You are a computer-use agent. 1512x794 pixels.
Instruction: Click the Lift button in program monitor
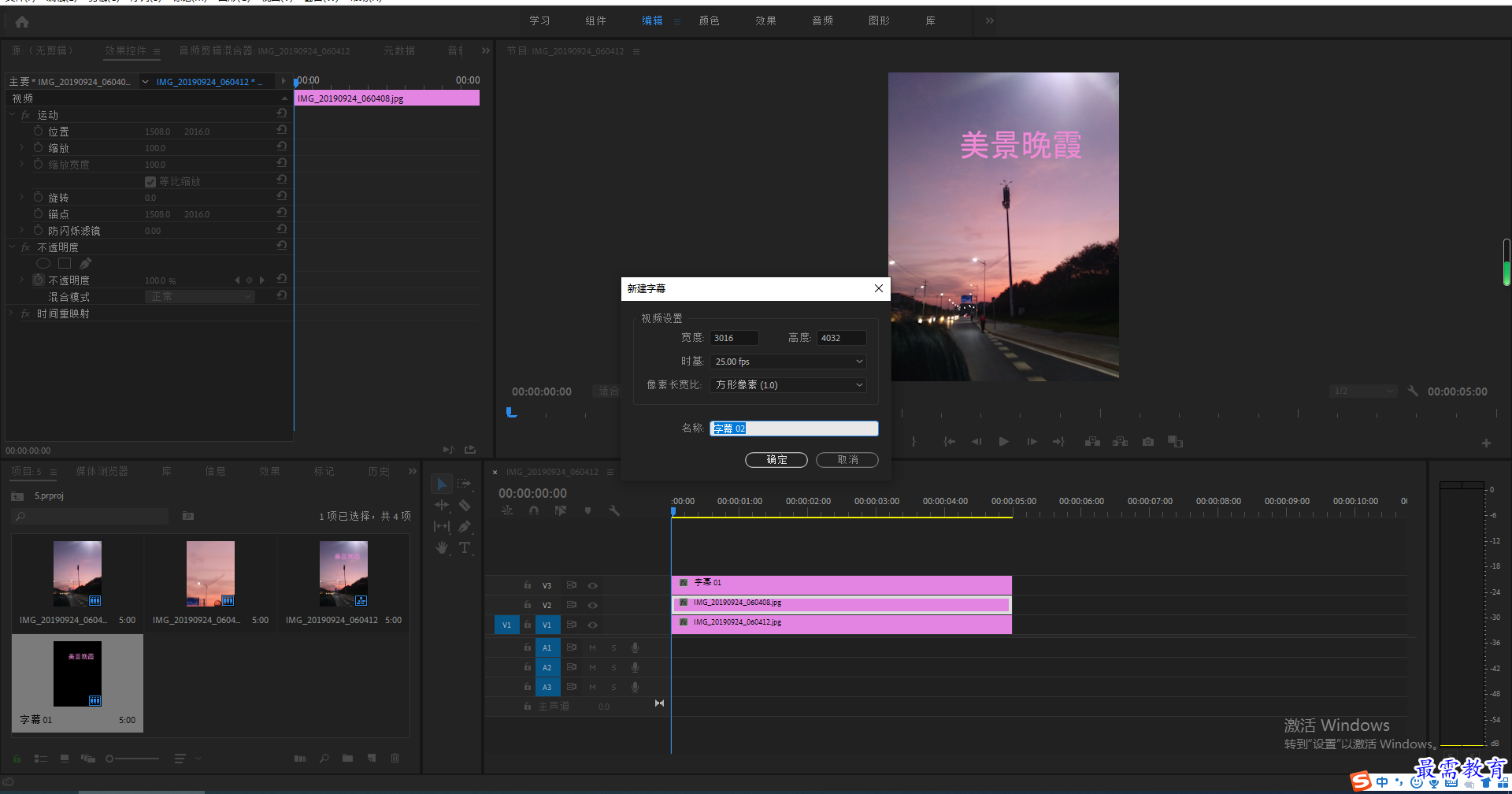[1092, 442]
